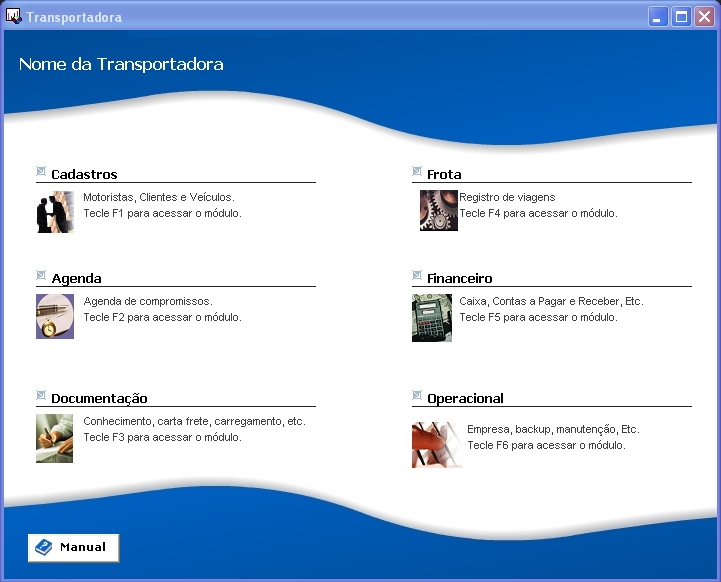The width and height of the screenshot is (721, 582).
Task: Open the Agenda heading
Action: pyautogui.click(x=76, y=278)
